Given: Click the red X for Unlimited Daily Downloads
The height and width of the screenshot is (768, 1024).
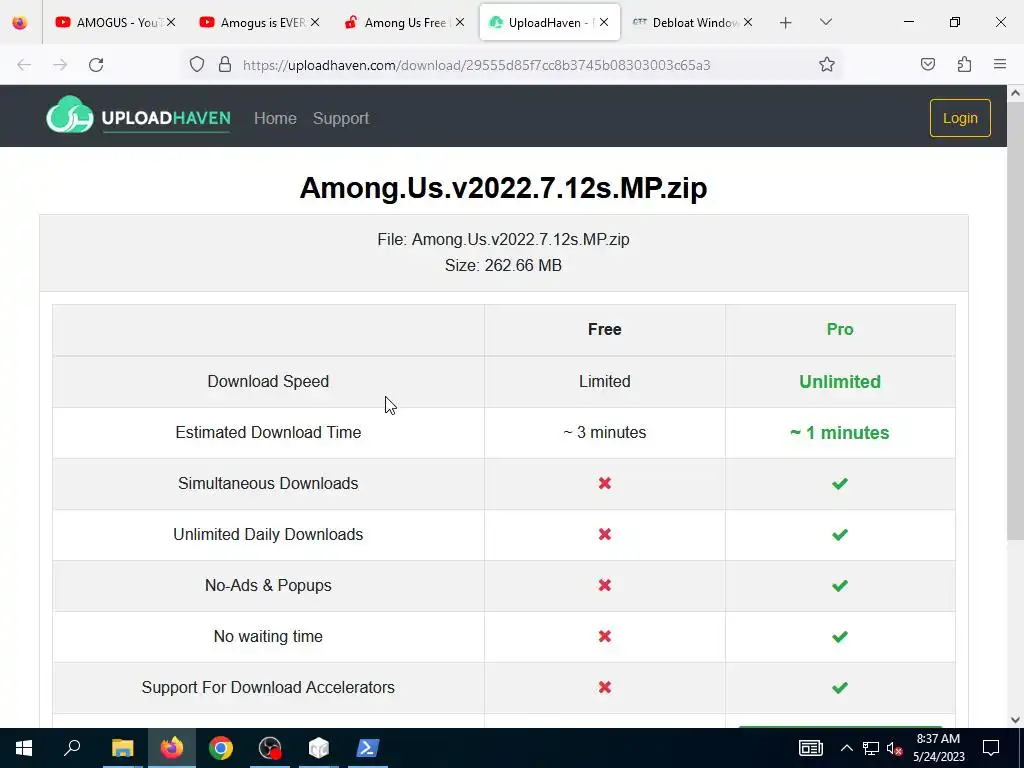Looking at the screenshot, I should [x=605, y=534].
